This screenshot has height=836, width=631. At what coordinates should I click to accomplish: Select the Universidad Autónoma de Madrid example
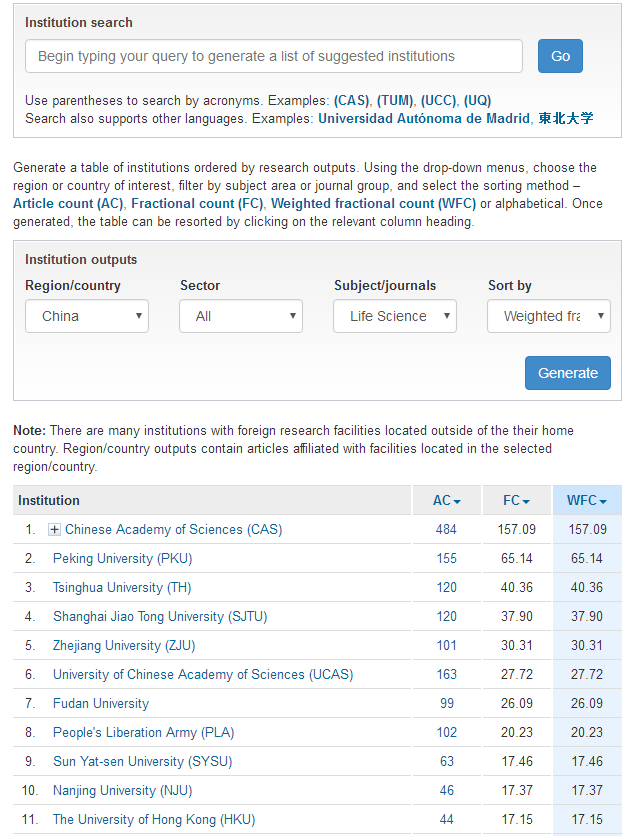[423, 118]
